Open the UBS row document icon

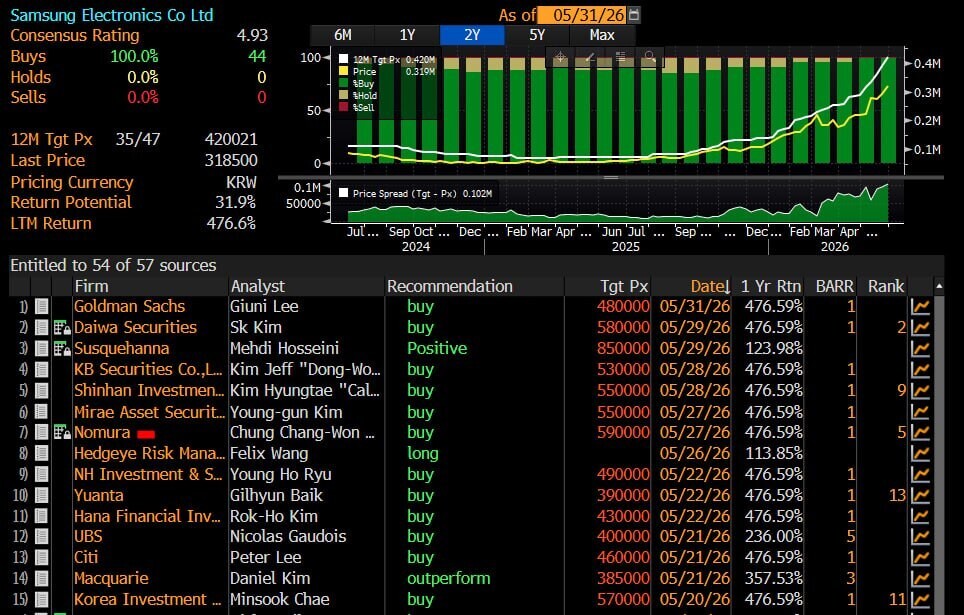tap(41, 536)
